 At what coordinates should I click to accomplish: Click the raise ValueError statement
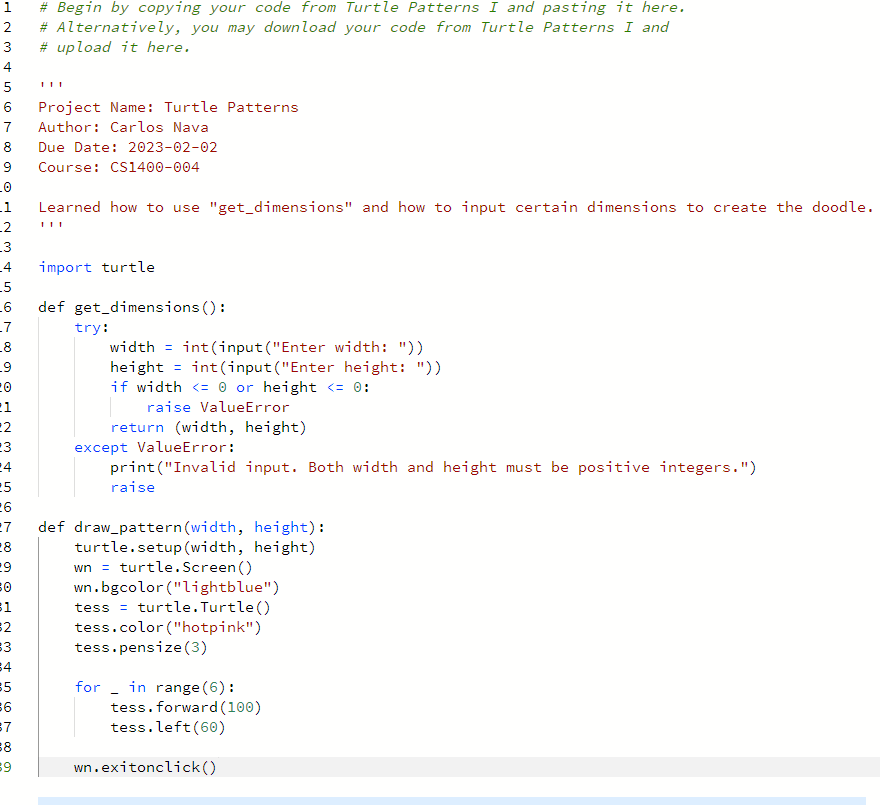click(217, 406)
